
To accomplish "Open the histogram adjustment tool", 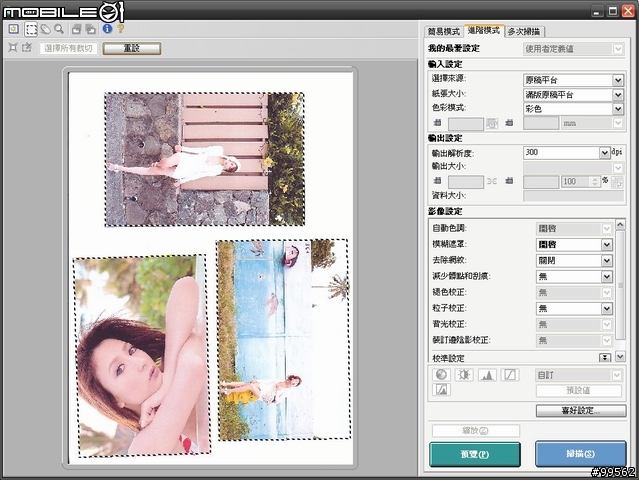I will (487, 374).
